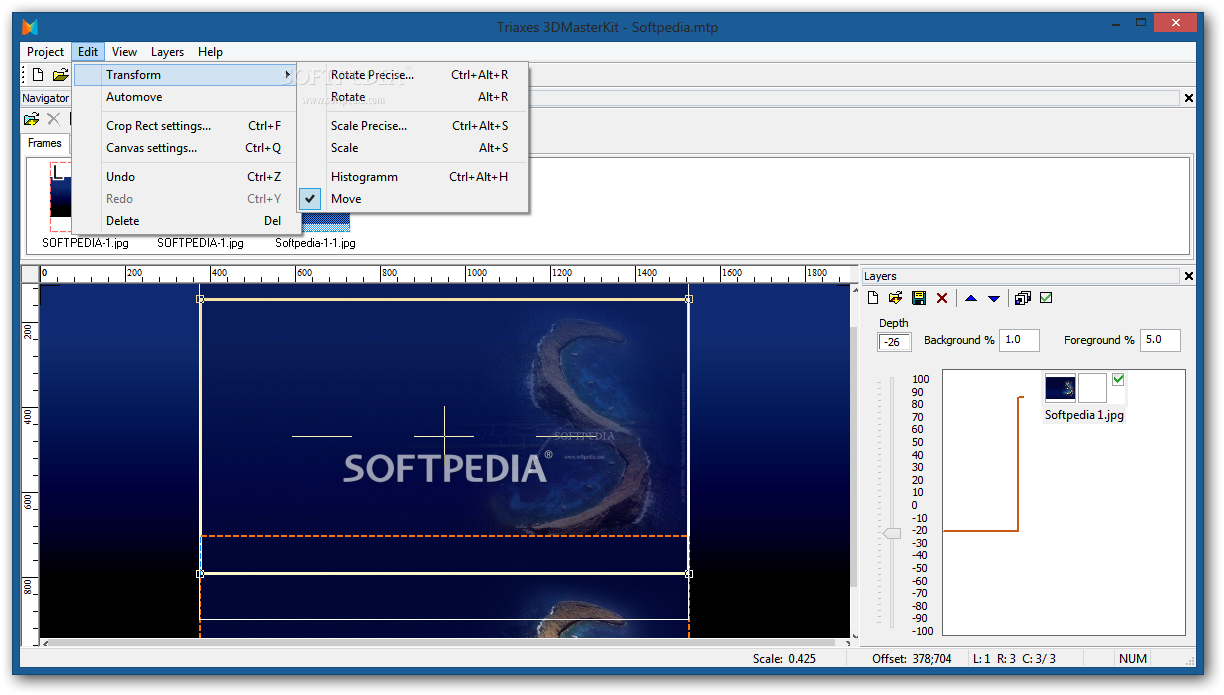Select Scale Alt+S in Transform submenu
The height and width of the screenshot is (695, 1224).
coord(413,148)
